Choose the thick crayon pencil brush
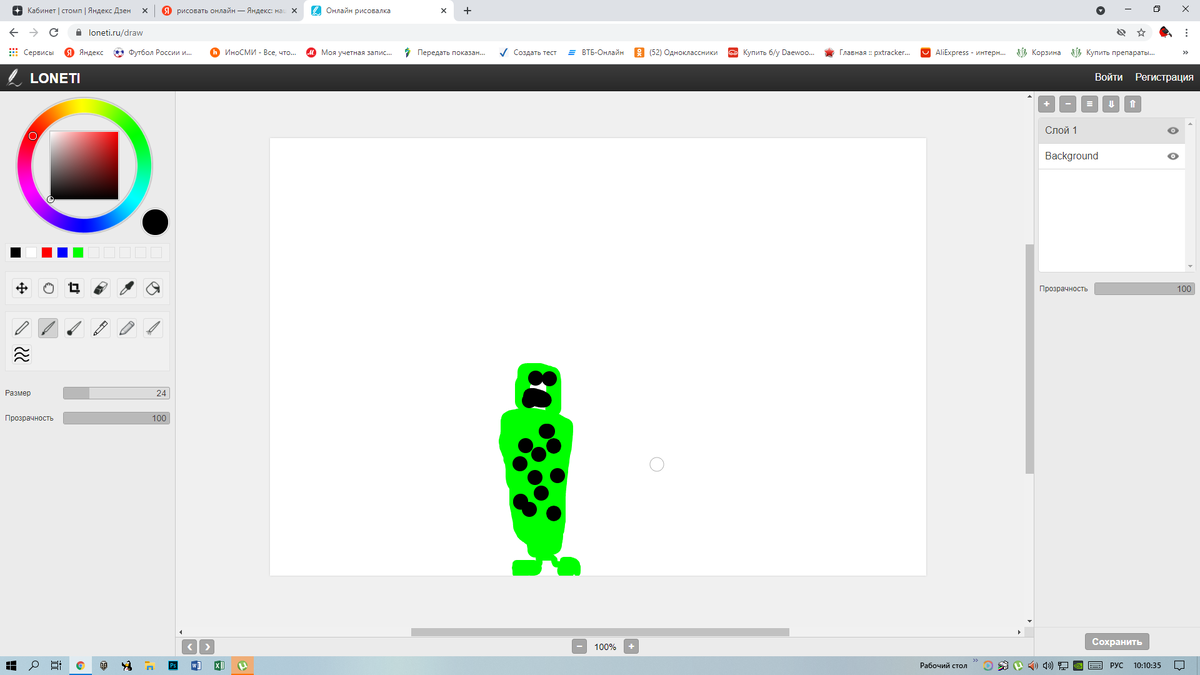 [x=127, y=328]
